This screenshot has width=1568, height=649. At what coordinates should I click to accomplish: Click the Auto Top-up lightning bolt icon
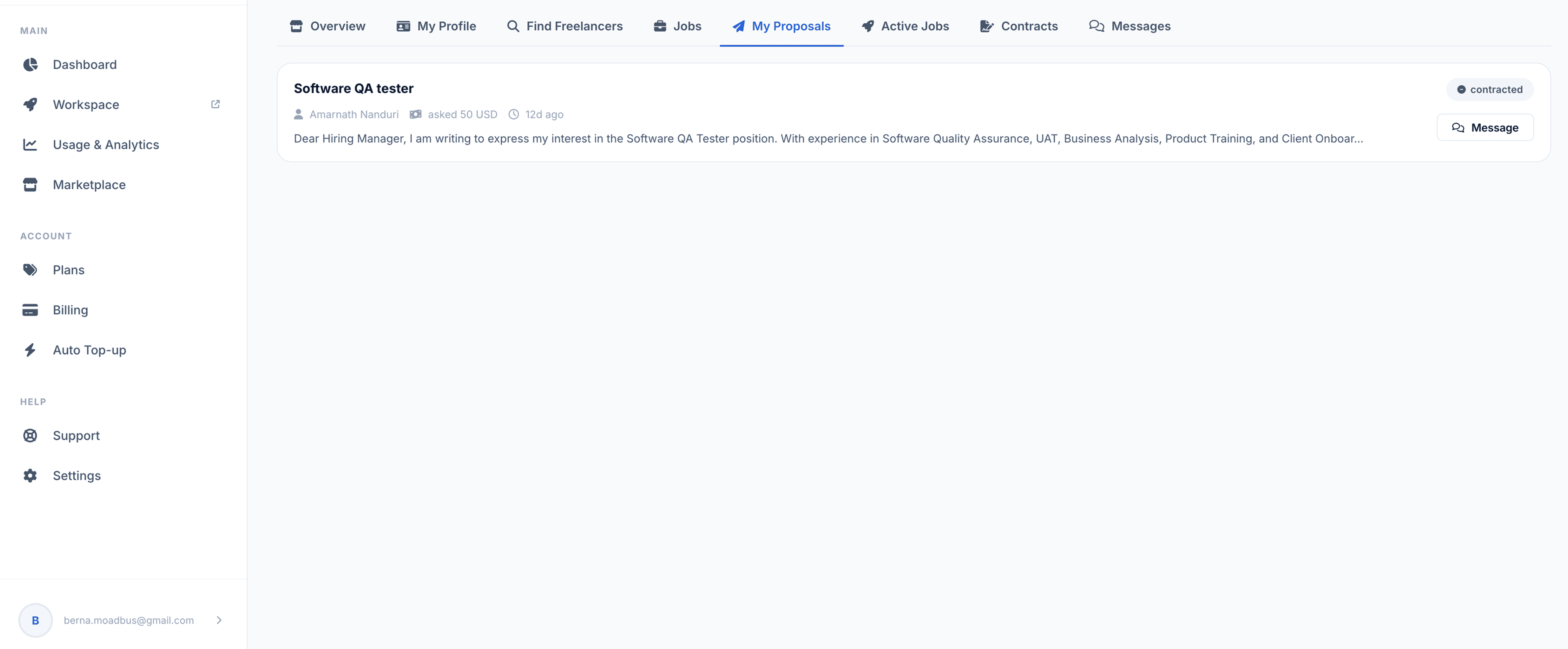(30, 350)
